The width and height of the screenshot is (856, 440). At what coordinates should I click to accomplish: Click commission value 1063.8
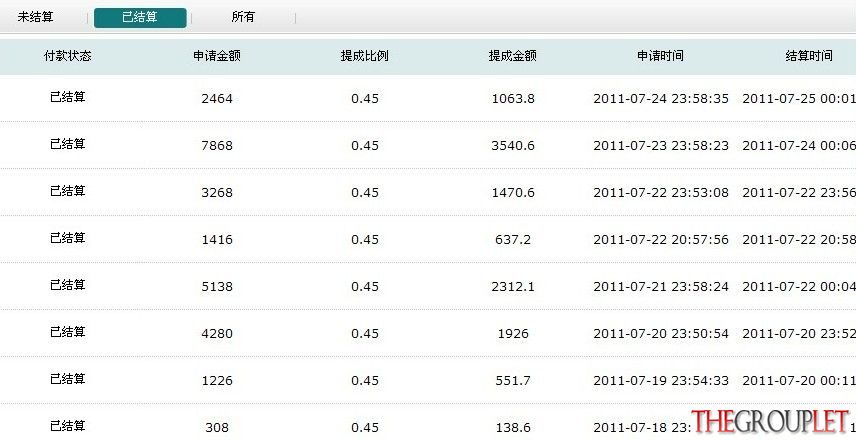point(513,99)
